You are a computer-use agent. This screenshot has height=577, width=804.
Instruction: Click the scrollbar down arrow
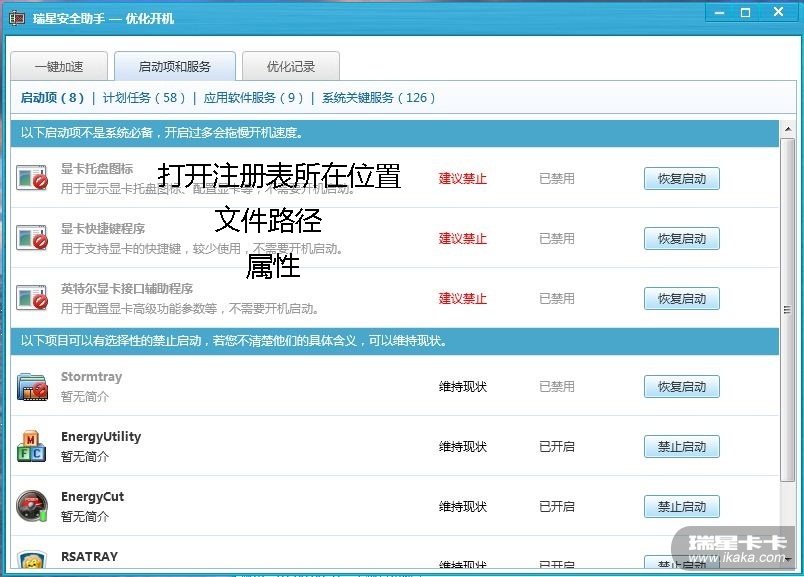coord(788,560)
